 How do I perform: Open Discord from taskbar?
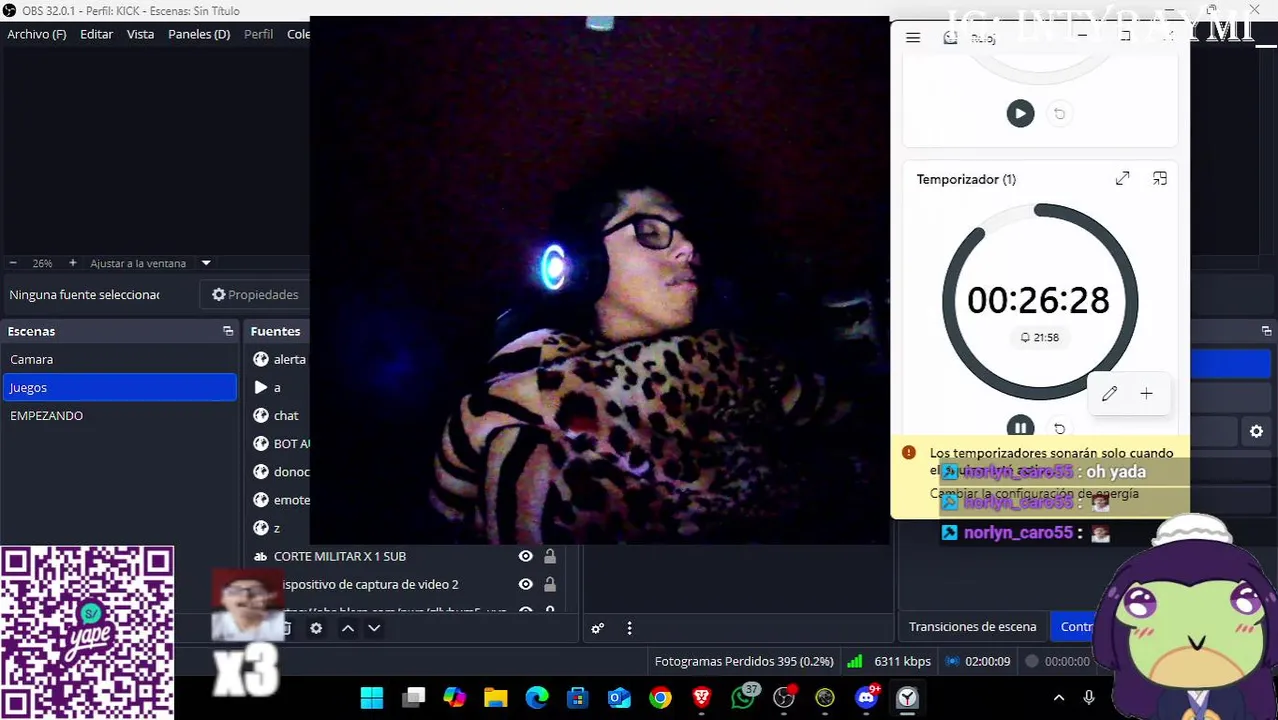866,697
